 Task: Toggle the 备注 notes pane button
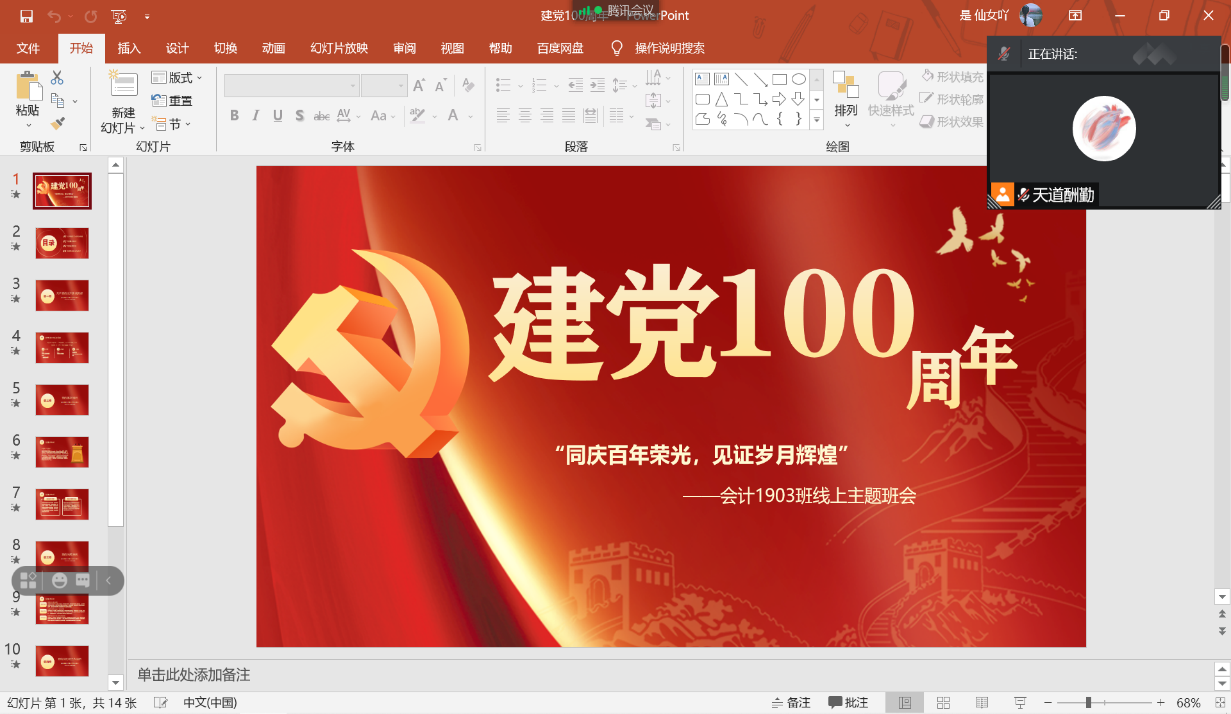tap(791, 703)
